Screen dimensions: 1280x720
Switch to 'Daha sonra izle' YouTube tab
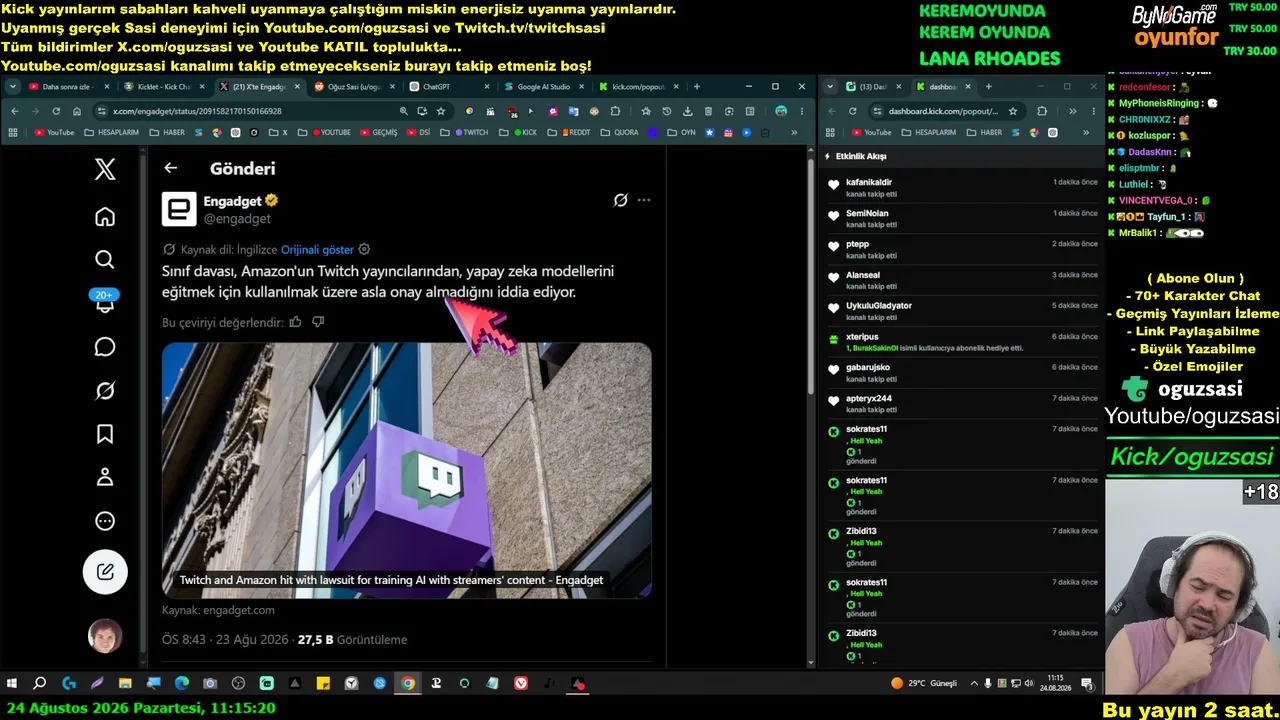(x=70, y=87)
